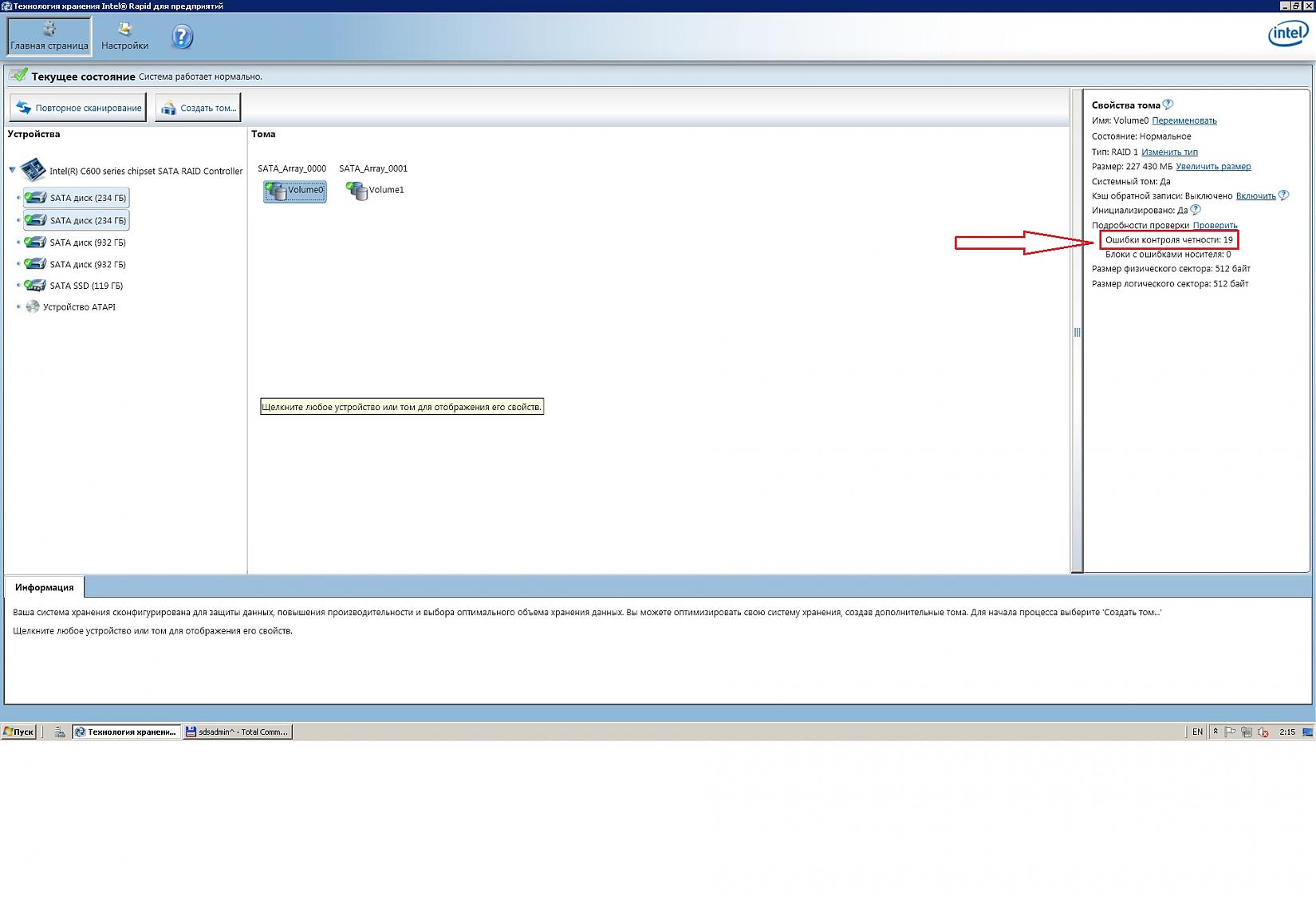Click the Увеличить размер link
The image size is (1316, 900).
1212,167
